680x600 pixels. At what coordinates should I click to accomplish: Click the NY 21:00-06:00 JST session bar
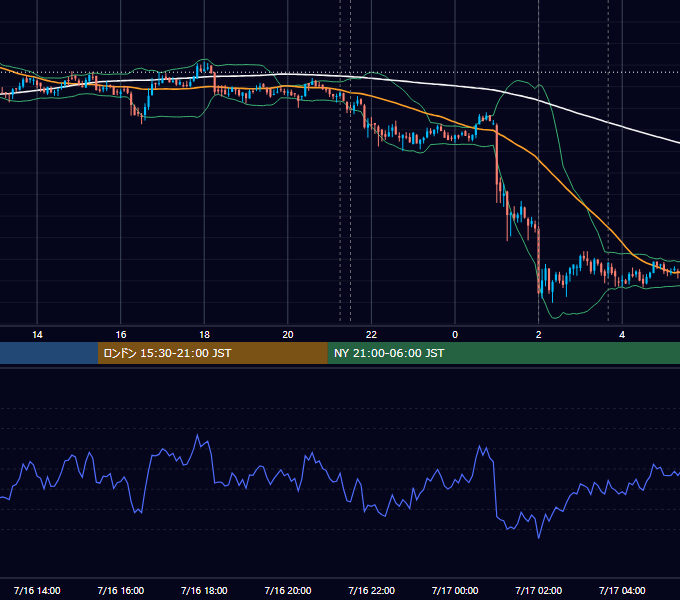[x=503, y=353]
